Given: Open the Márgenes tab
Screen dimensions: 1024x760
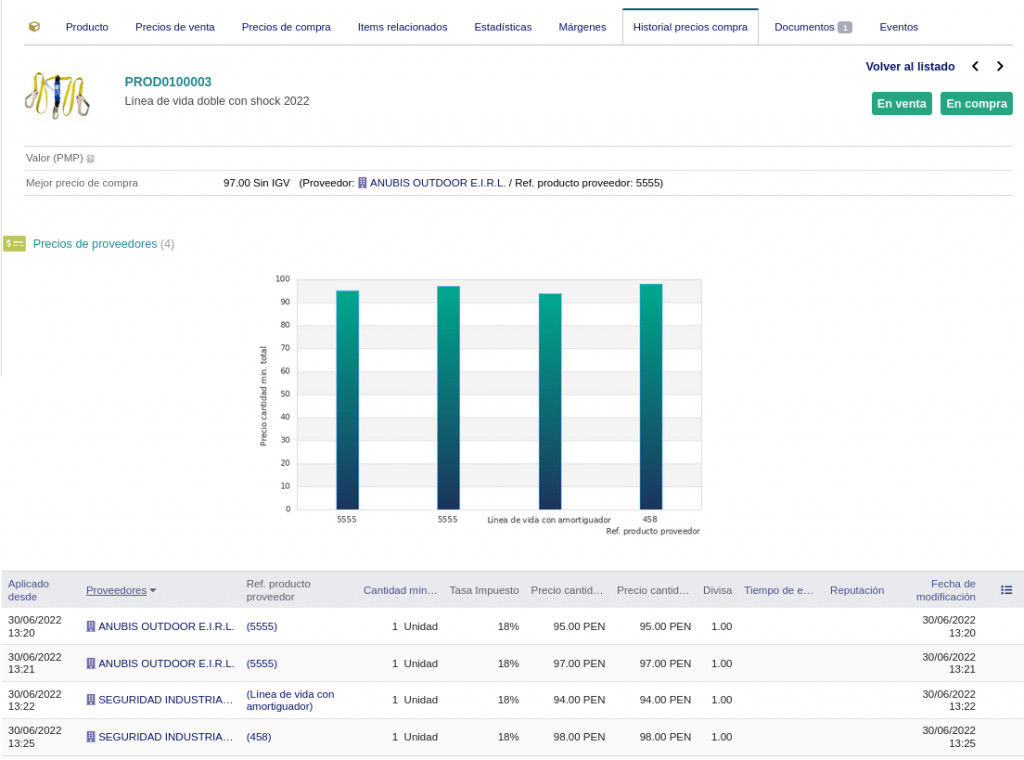Looking at the screenshot, I should [582, 27].
